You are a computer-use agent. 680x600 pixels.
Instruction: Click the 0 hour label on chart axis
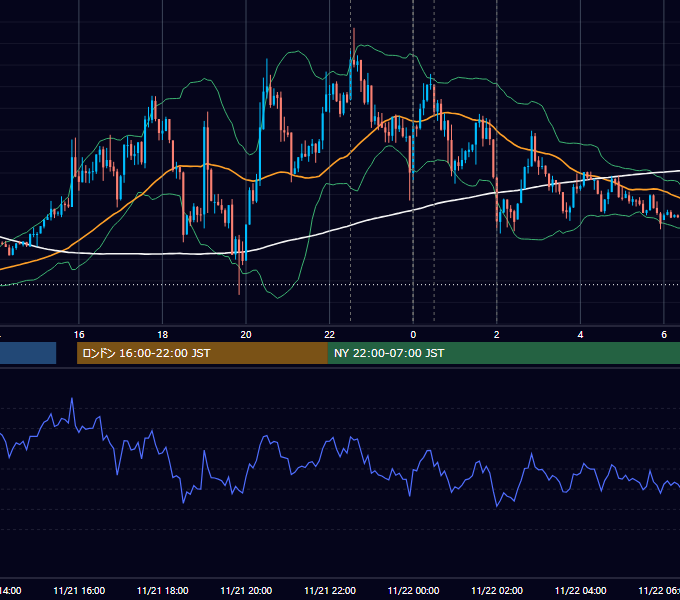413,335
